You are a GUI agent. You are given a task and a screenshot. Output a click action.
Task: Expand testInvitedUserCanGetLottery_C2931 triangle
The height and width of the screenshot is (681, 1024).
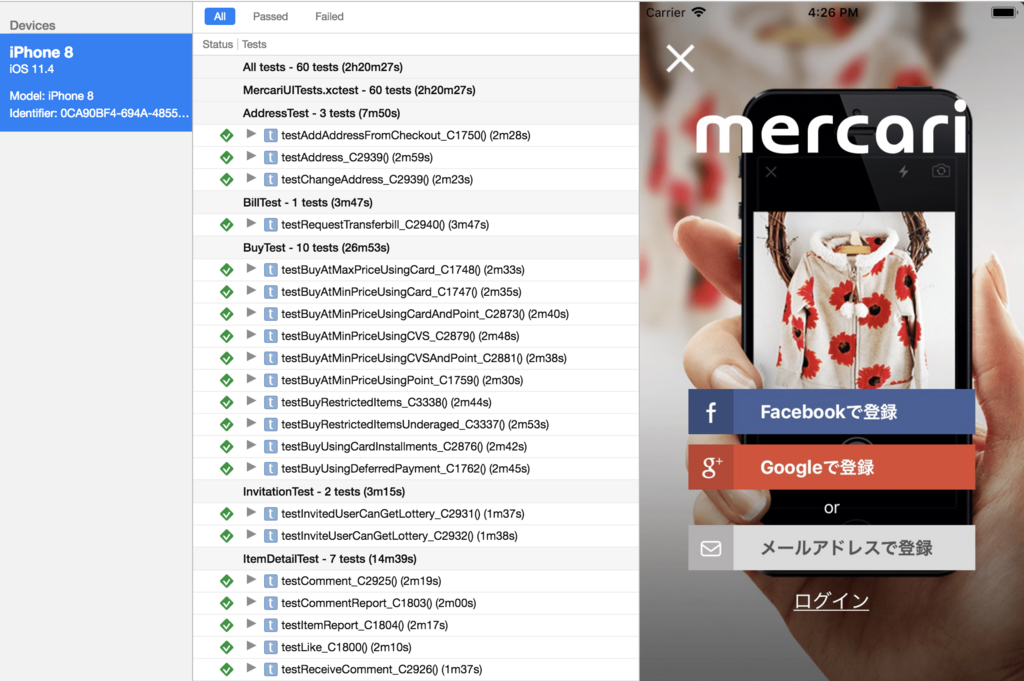(251, 513)
